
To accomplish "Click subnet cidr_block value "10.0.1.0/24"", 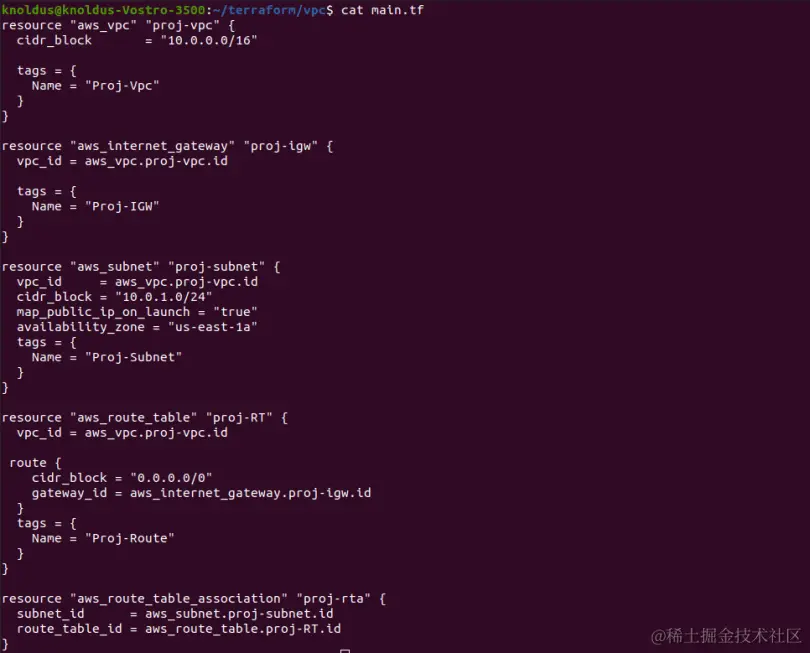I will tap(163, 297).
